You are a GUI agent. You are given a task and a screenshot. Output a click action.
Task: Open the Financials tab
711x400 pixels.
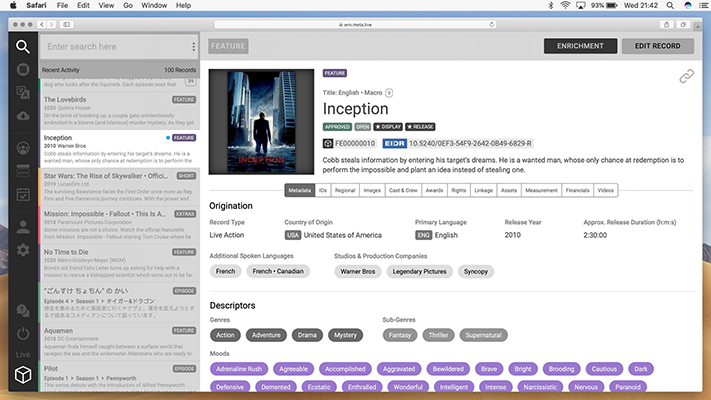pyautogui.click(x=577, y=189)
